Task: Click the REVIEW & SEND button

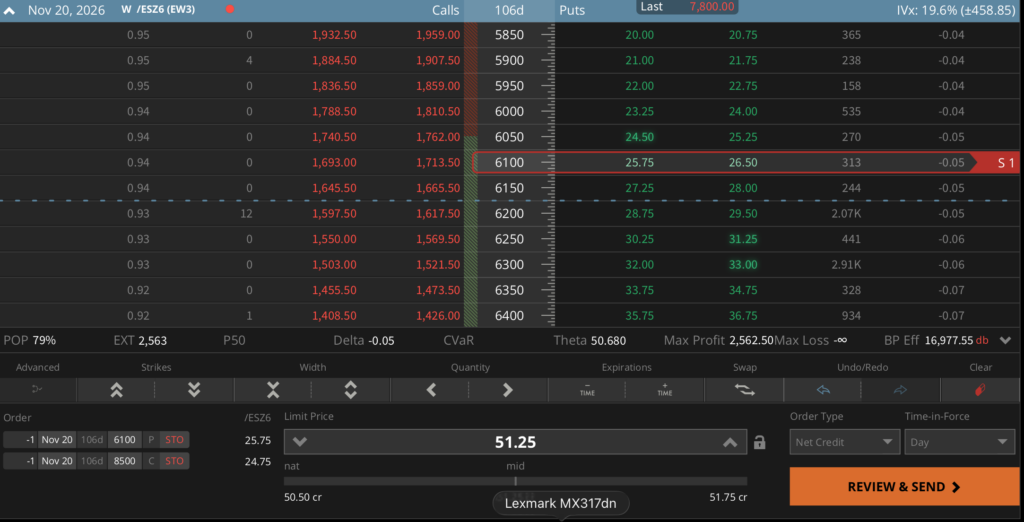Action: coord(904,487)
